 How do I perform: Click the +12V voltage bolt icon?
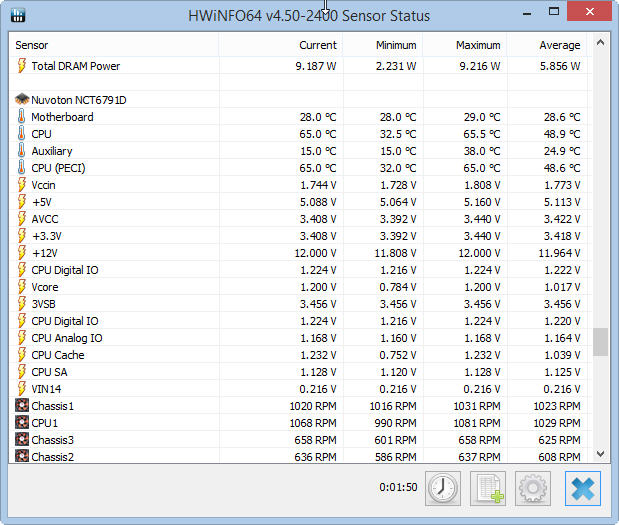[22, 252]
